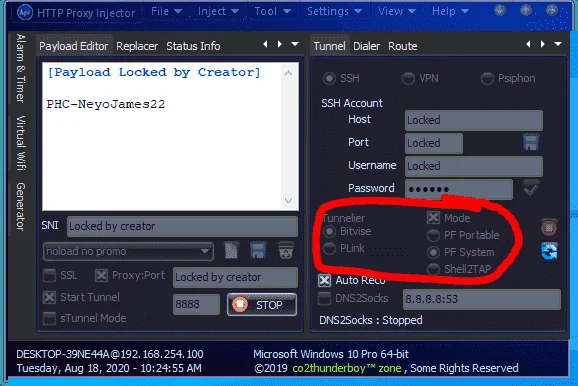Select PF System mode option
The image size is (578, 386).
(433, 252)
